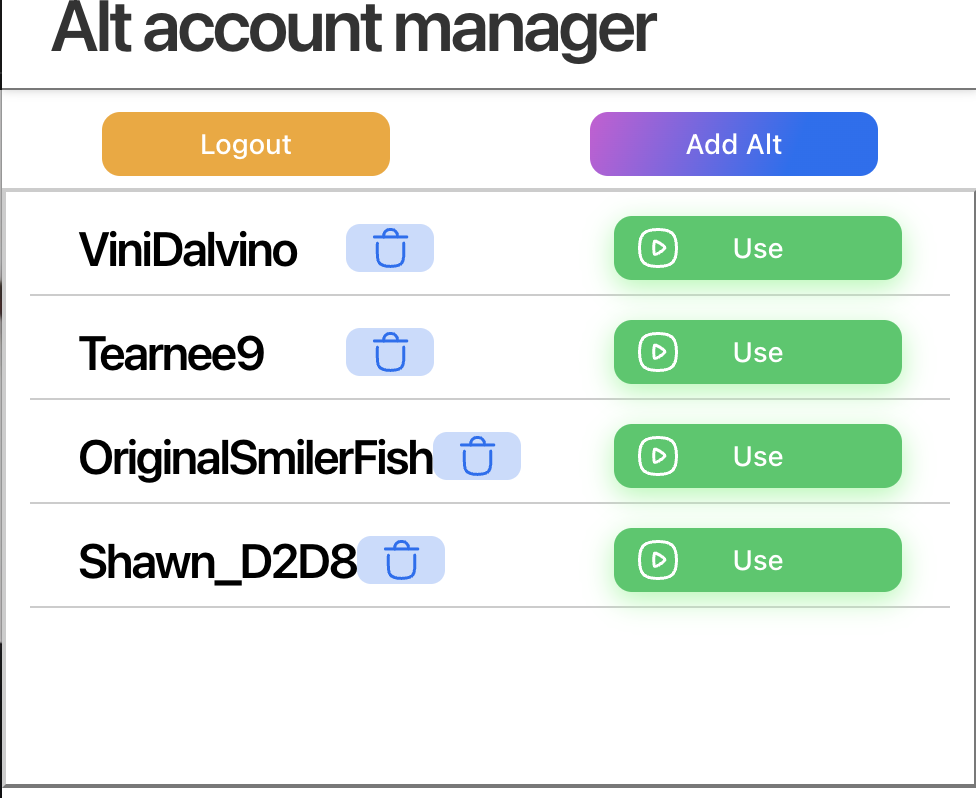The height and width of the screenshot is (798, 976).
Task: Delete the ViniDalvino account using trash icon
Action: (390, 248)
